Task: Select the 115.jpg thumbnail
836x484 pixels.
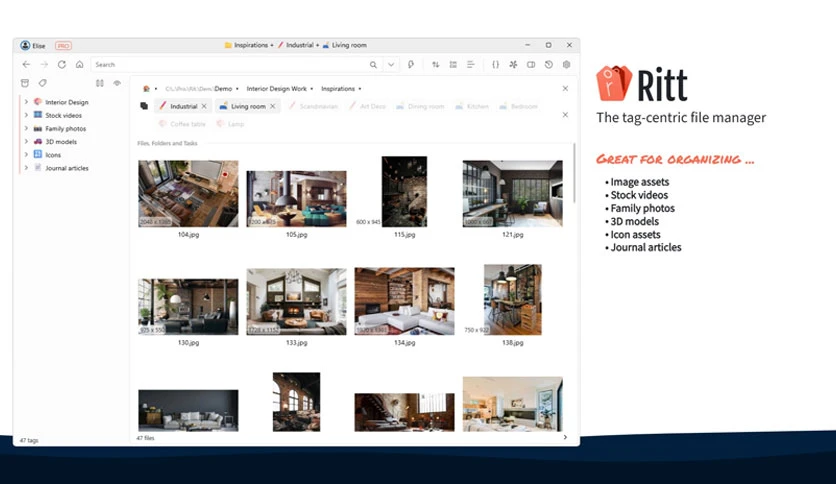Action: pos(404,191)
